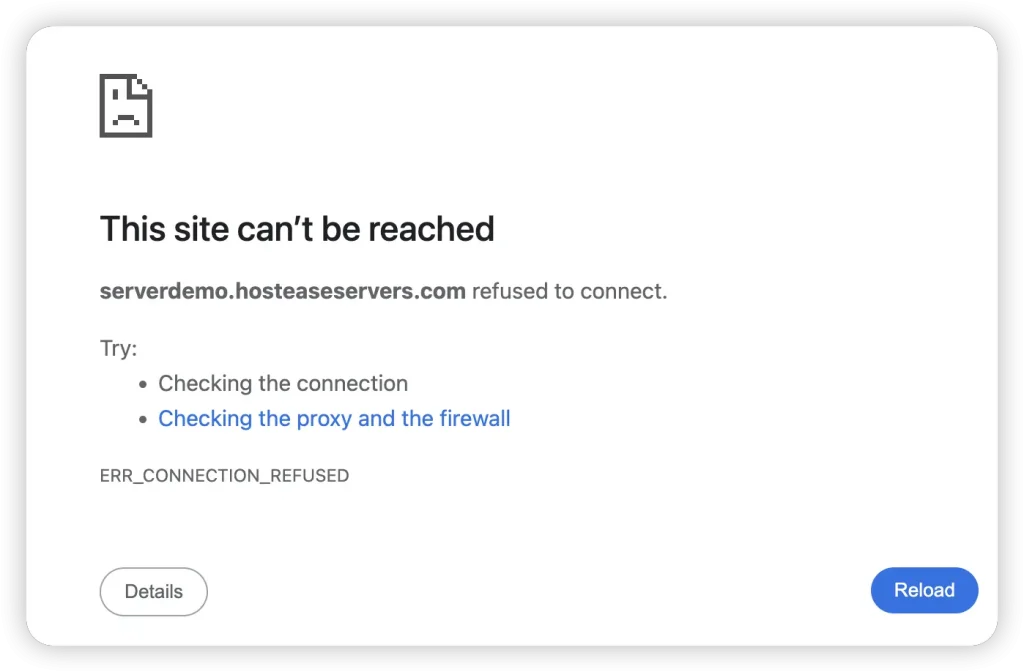
Task: Click refused to connect message text
Action: click(568, 291)
